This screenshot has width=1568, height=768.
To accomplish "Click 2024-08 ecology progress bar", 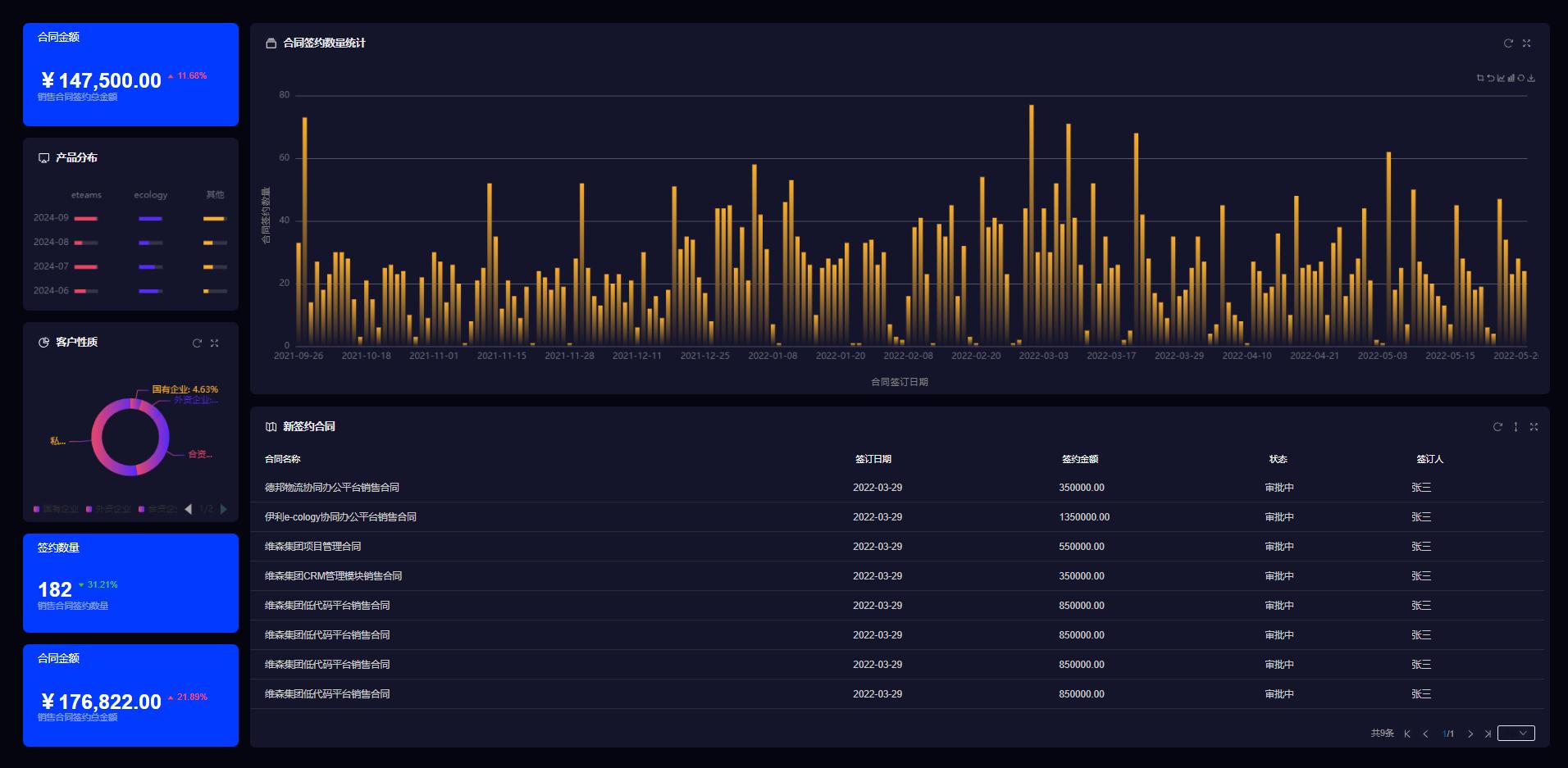I will click(150, 243).
